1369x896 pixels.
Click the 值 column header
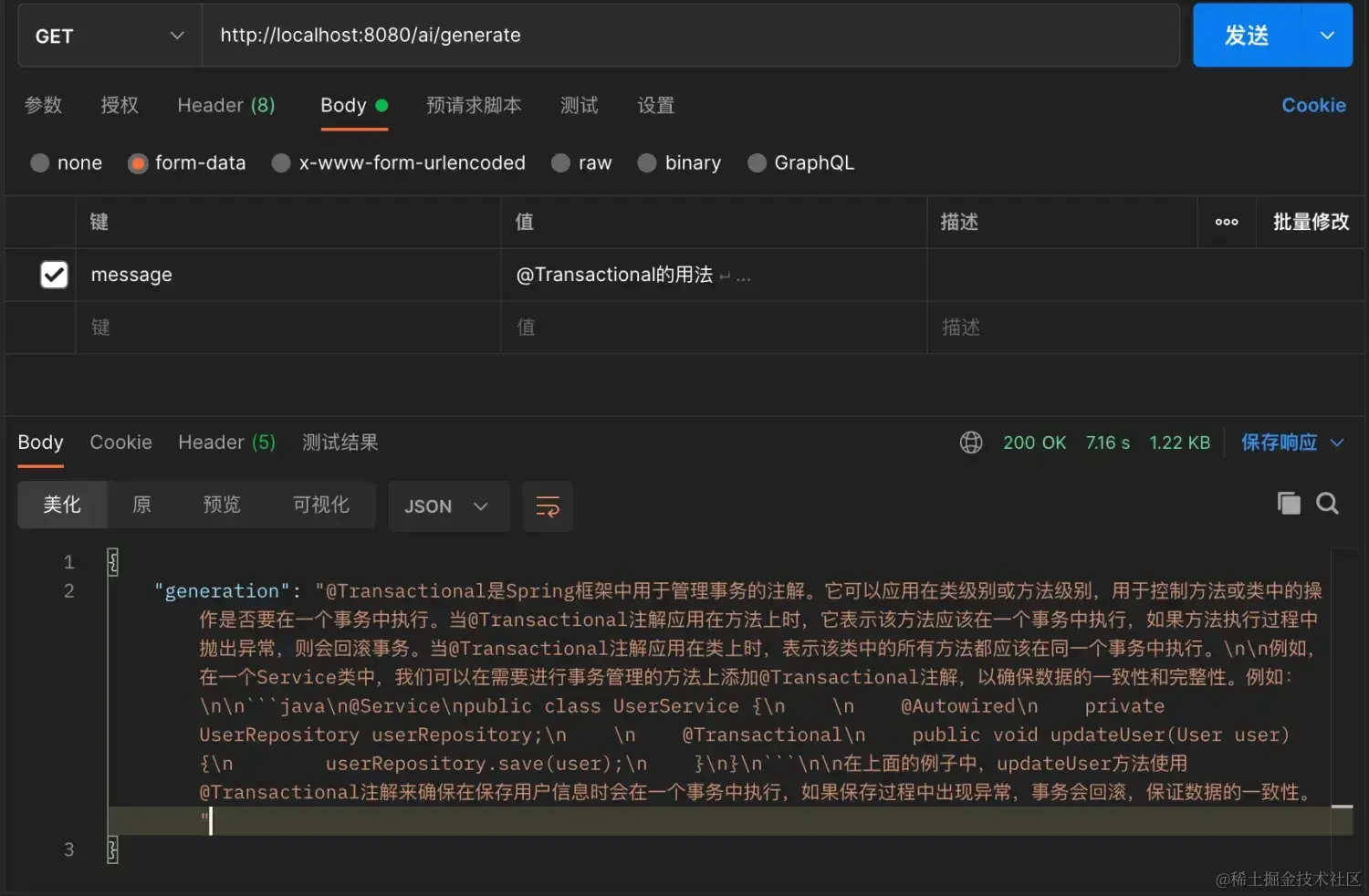[x=525, y=222]
